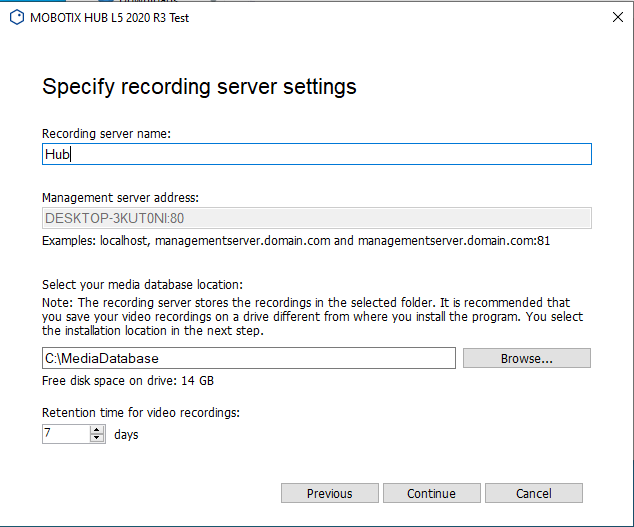Click the greyed Management server address field
Viewport: 634px width, 527px height.
pos(316,218)
